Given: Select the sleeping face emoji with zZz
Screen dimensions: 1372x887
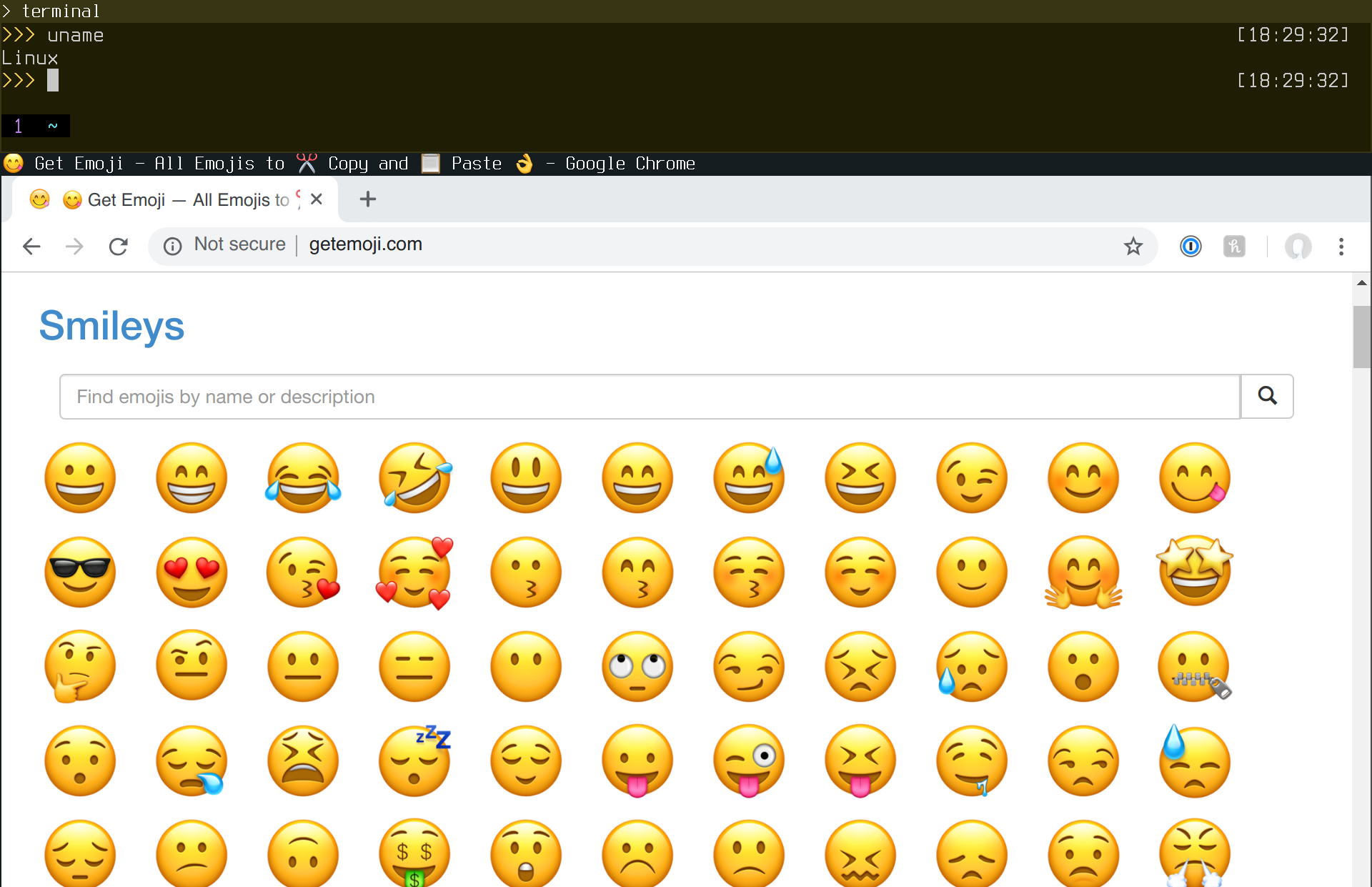Looking at the screenshot, I should 414,760.
